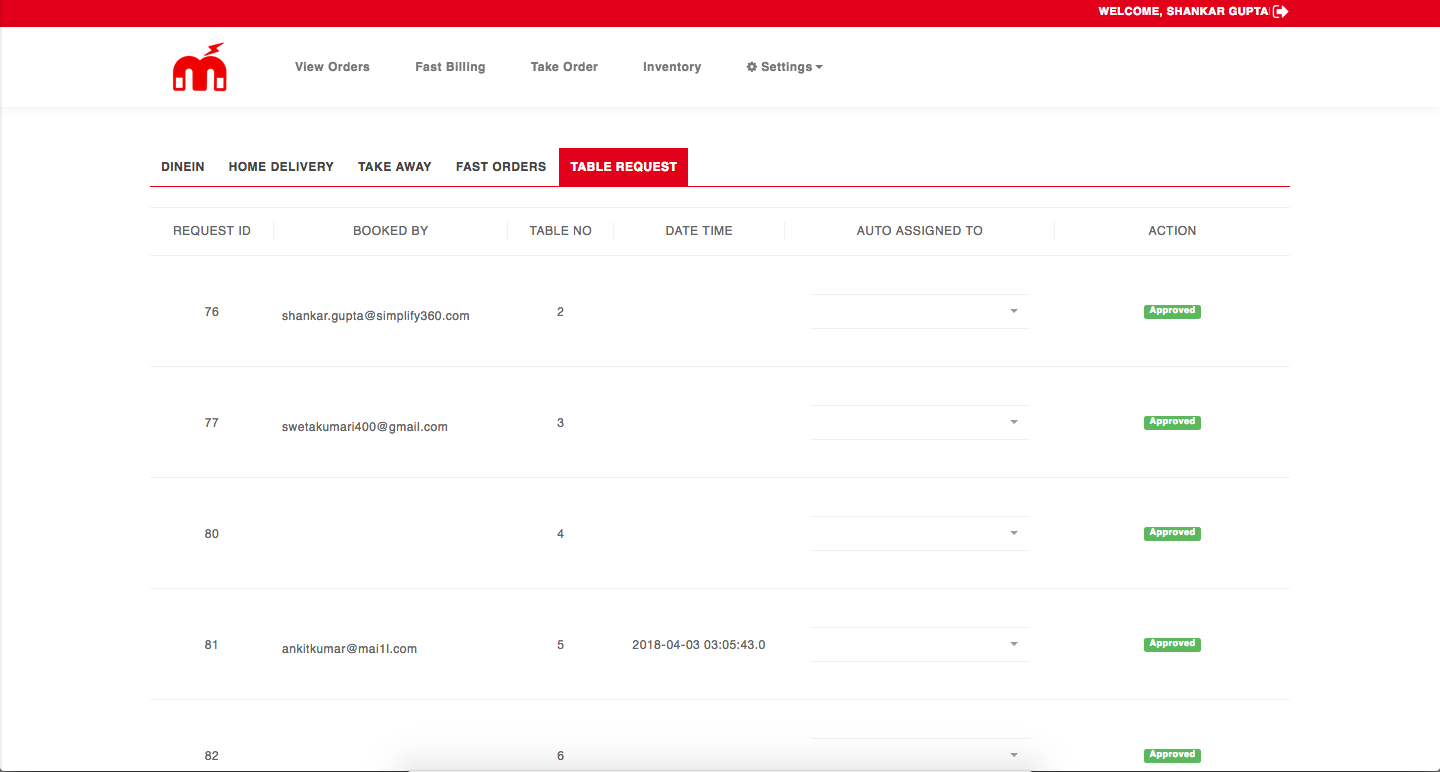This screenshot has height=772, width=1440.
Task: Click request ID 77
Action: pyautogui.click(x=212, y=423)
